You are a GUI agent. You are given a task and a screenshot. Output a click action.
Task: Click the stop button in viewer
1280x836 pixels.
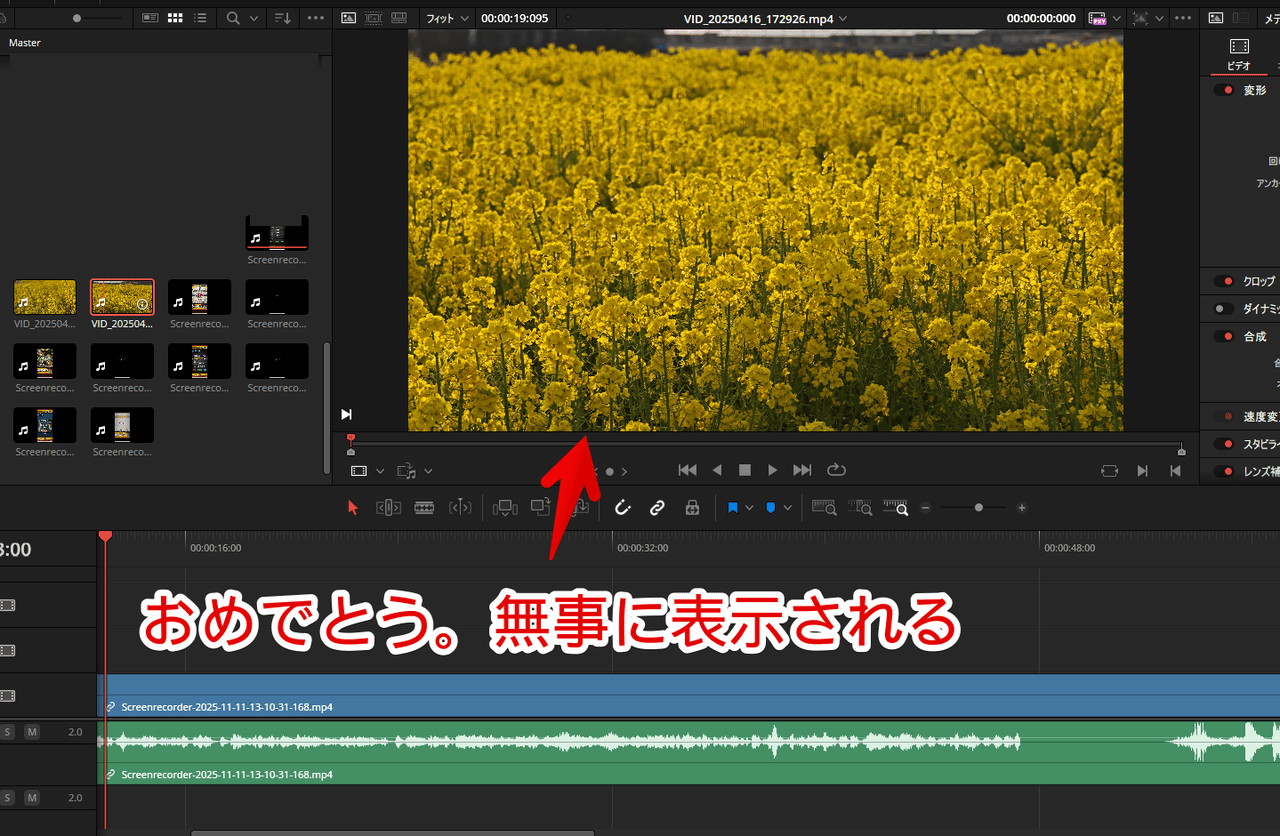click(744, 470)
